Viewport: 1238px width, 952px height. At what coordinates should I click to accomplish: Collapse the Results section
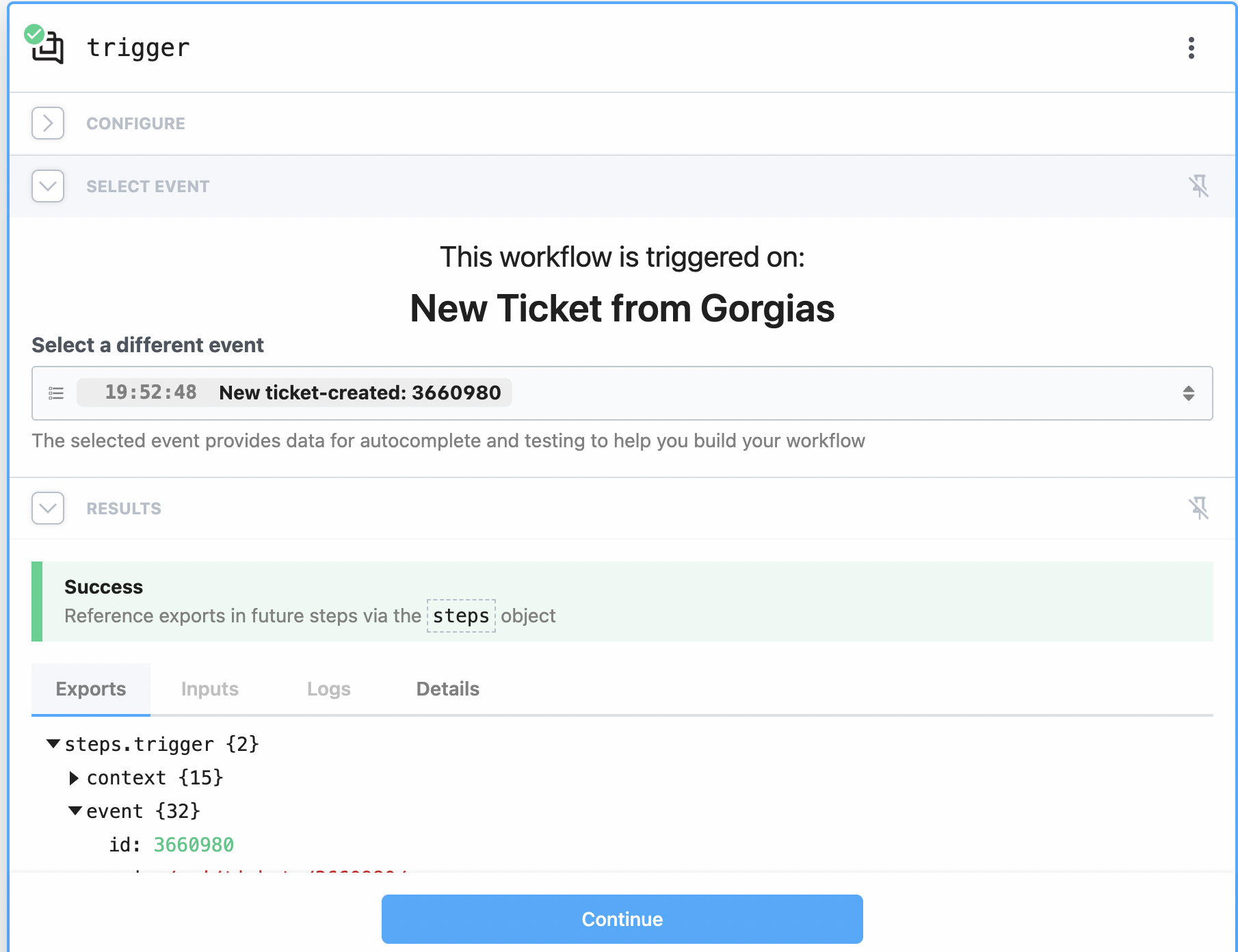[x=47, y=508]
